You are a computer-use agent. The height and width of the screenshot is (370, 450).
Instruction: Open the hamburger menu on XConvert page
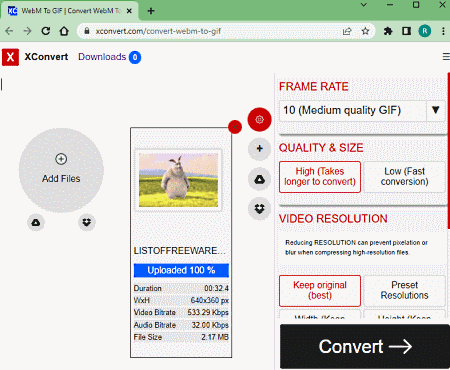point(446,57)
